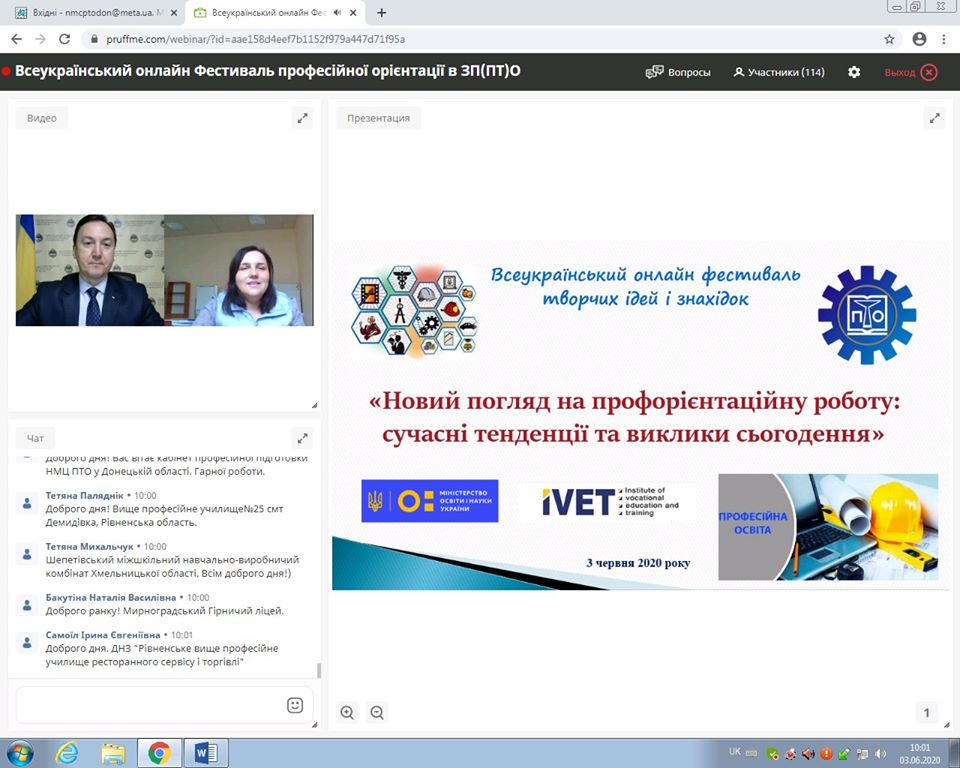Reload the webinar page
The width and height of the screenshot is (960, 768).
[x=65, y=39]
